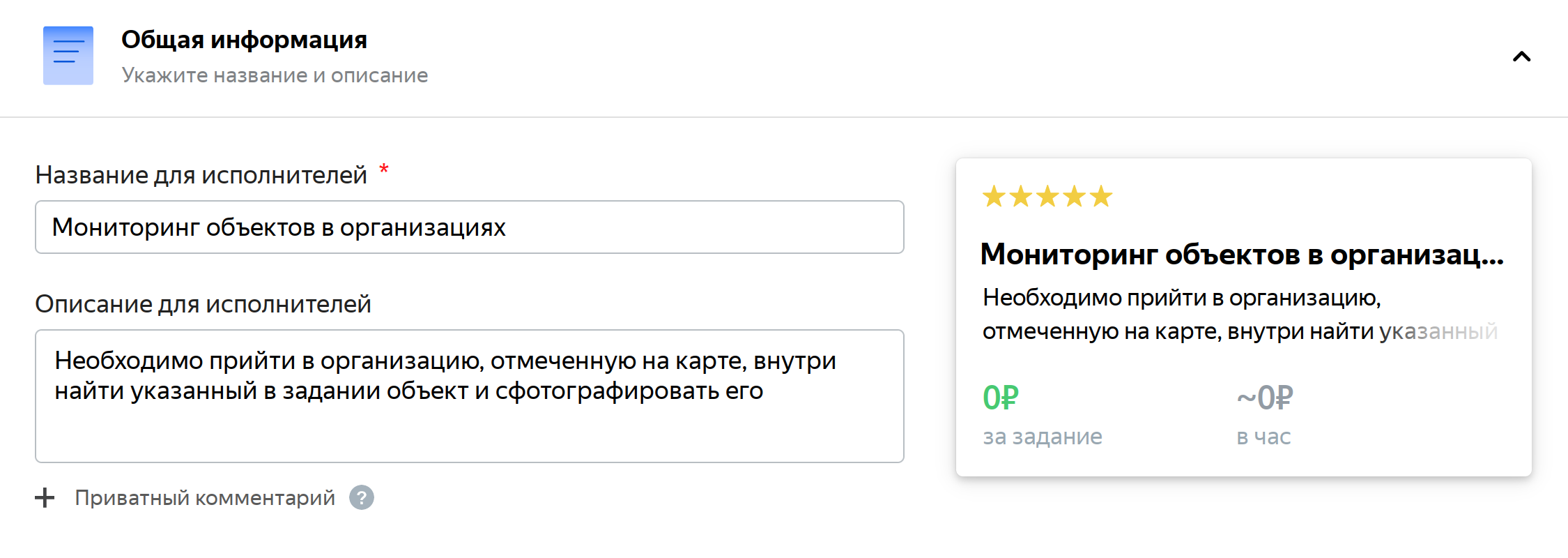The width and height of the screenshot is (1568, 558).
Task: Click the за задание caption
Action: coord(1043,437)
